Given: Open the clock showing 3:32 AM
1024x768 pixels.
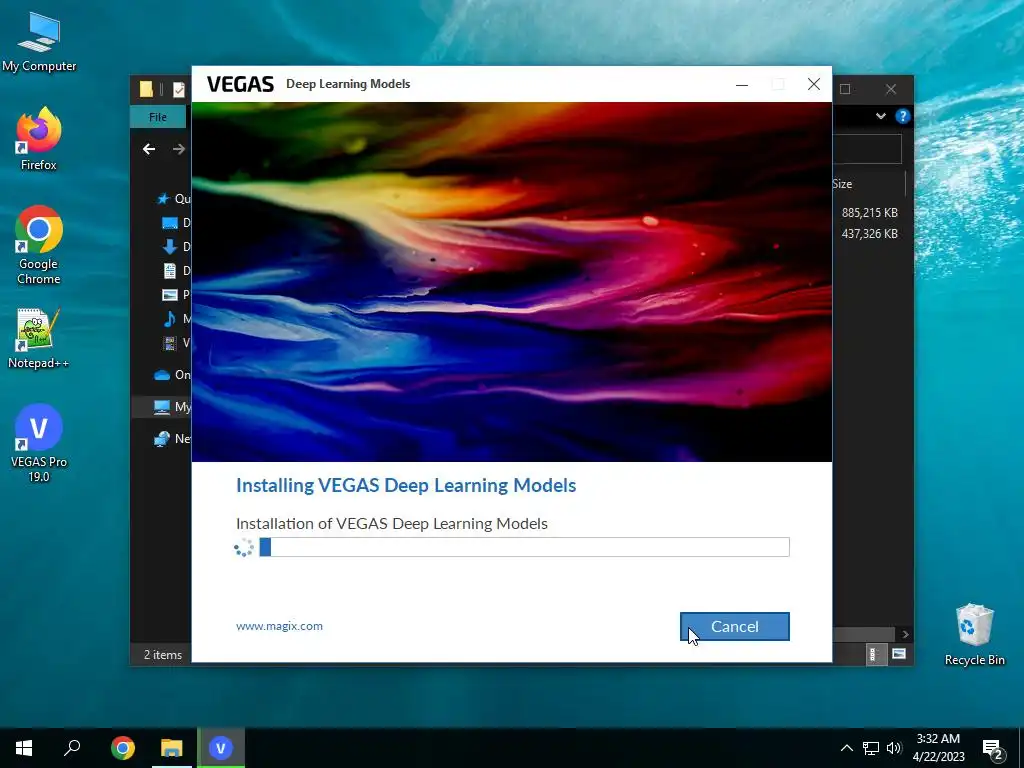Looking at the screenshot, I should [938, 748].
